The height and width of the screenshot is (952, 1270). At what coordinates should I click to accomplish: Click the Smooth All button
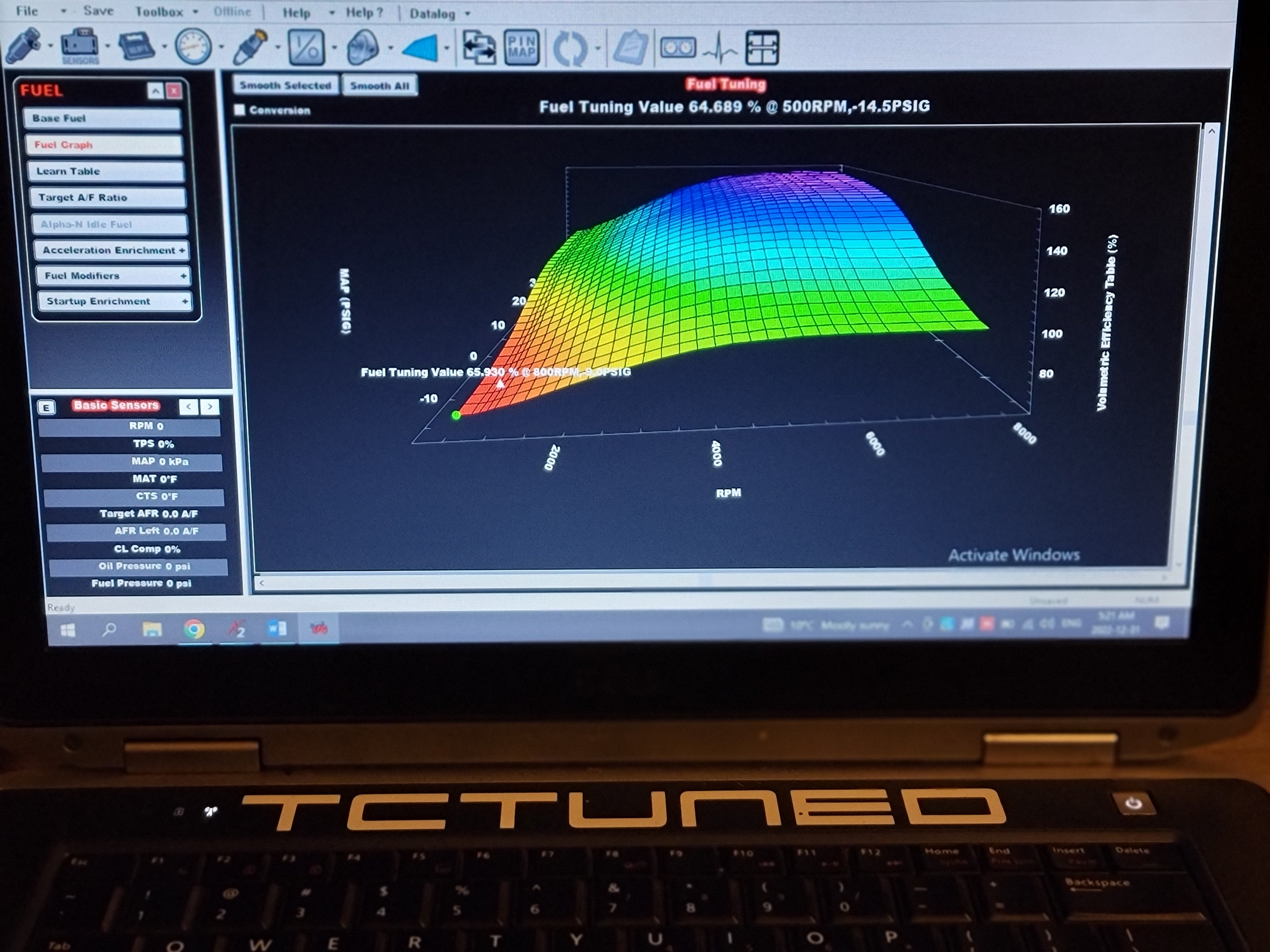[x=379, y=85]
